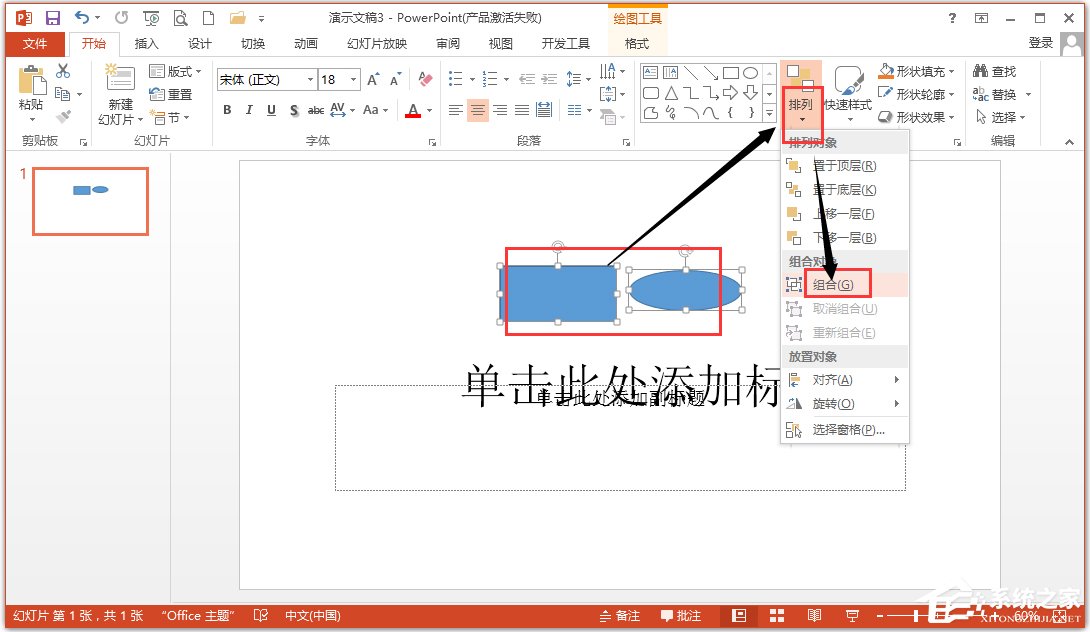
Task: Click the Undo arrow icon
Action: pos(82,17)
